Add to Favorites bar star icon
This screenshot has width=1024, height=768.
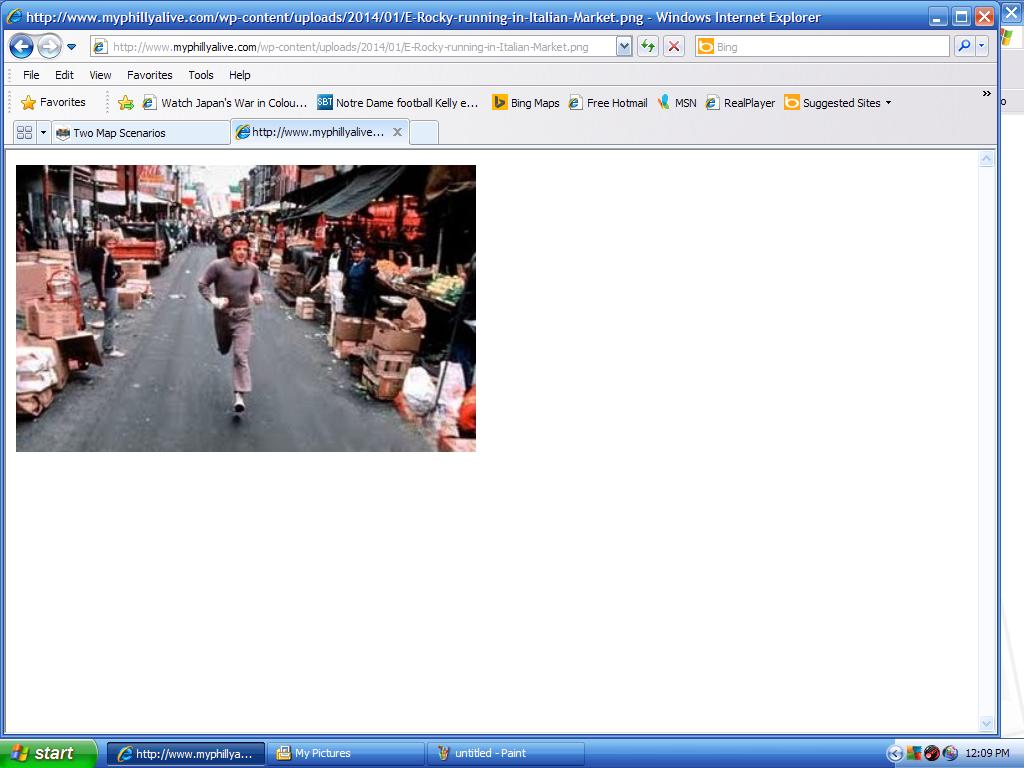(126, 103)
